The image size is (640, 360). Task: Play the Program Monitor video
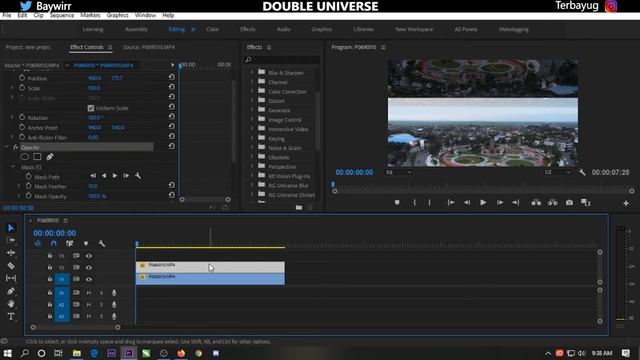click(x=483, y=202)
